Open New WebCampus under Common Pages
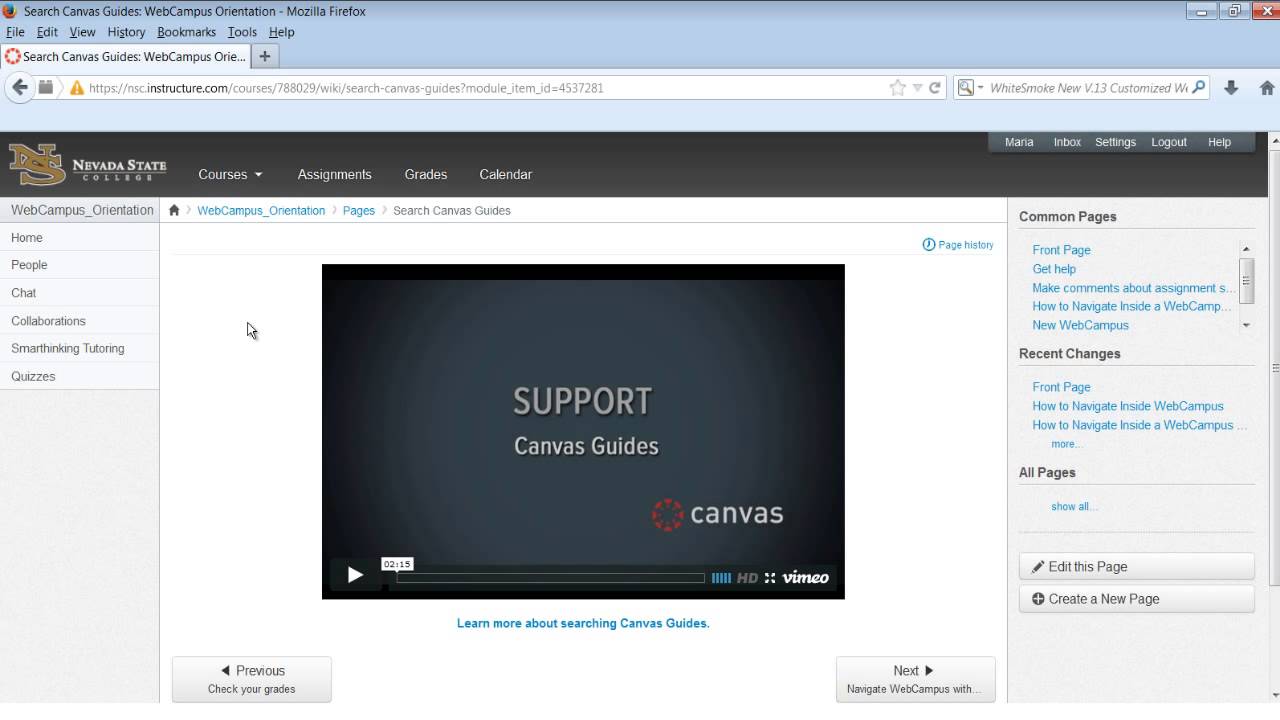Image resolution: width=1280 pixels, height=720 pixels. click(x=1080, y=325)
